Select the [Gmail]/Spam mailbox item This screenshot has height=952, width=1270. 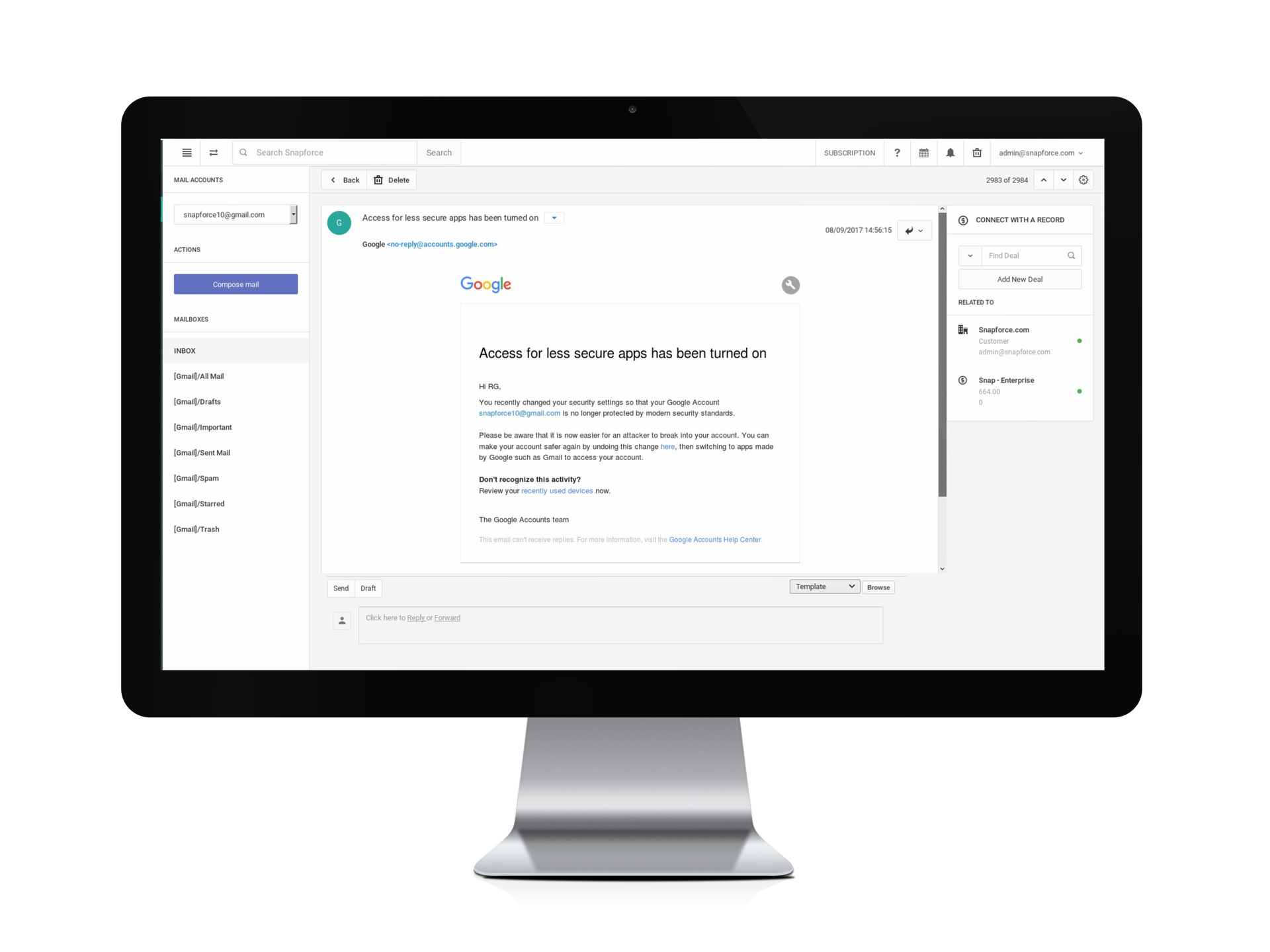(197, 477)
